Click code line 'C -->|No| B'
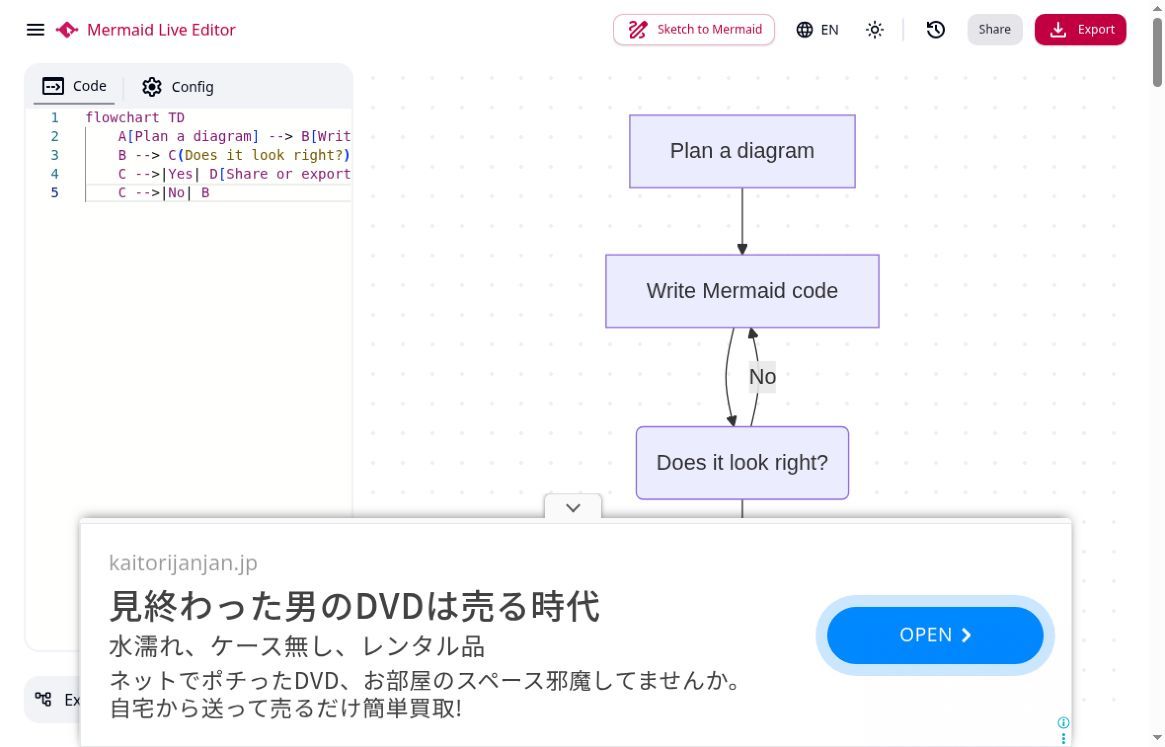This screenshot has width=1165, height=747. (163, 193)
